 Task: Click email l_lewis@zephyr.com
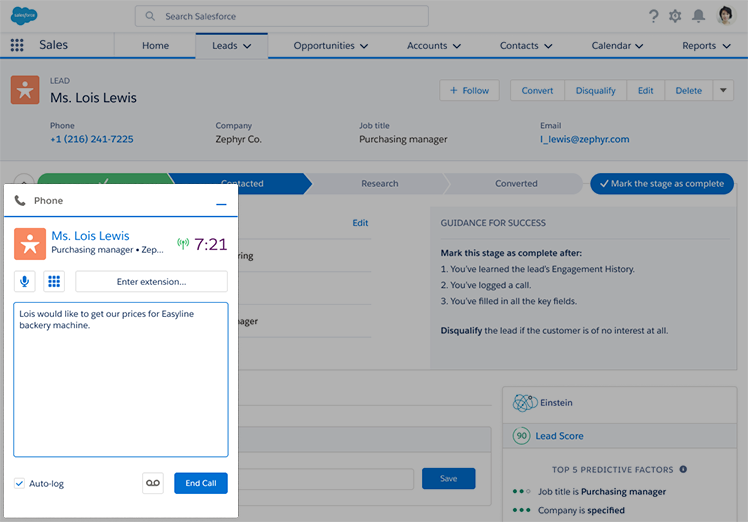pos(584,139)
